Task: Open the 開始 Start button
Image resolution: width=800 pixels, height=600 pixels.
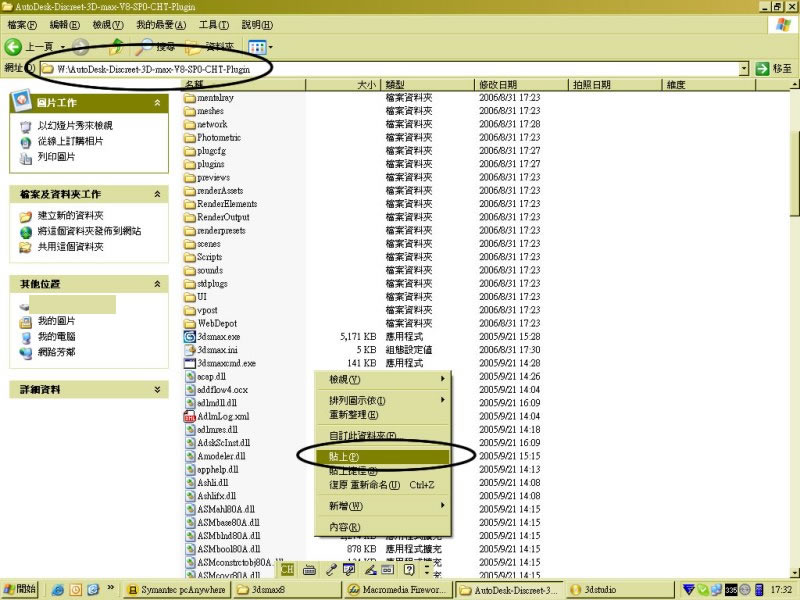Action: [20, 589]
